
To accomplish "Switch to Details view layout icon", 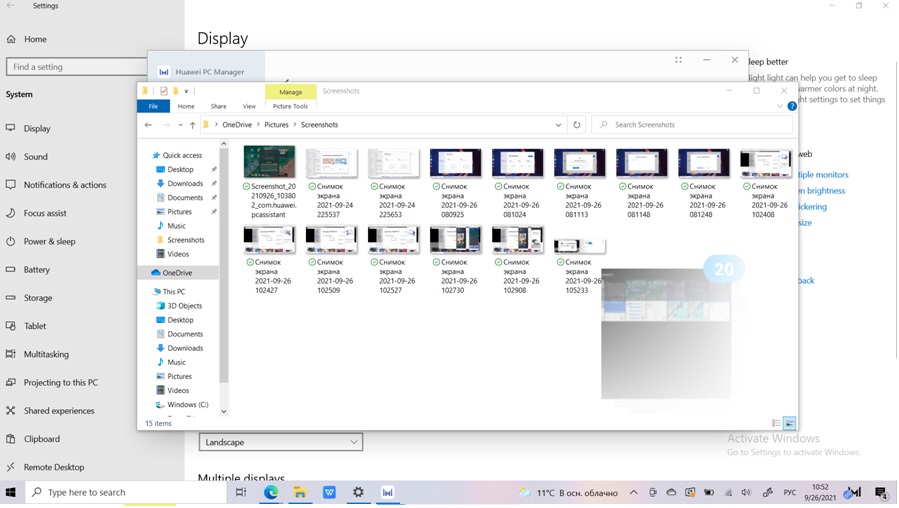I will [776, 423].
